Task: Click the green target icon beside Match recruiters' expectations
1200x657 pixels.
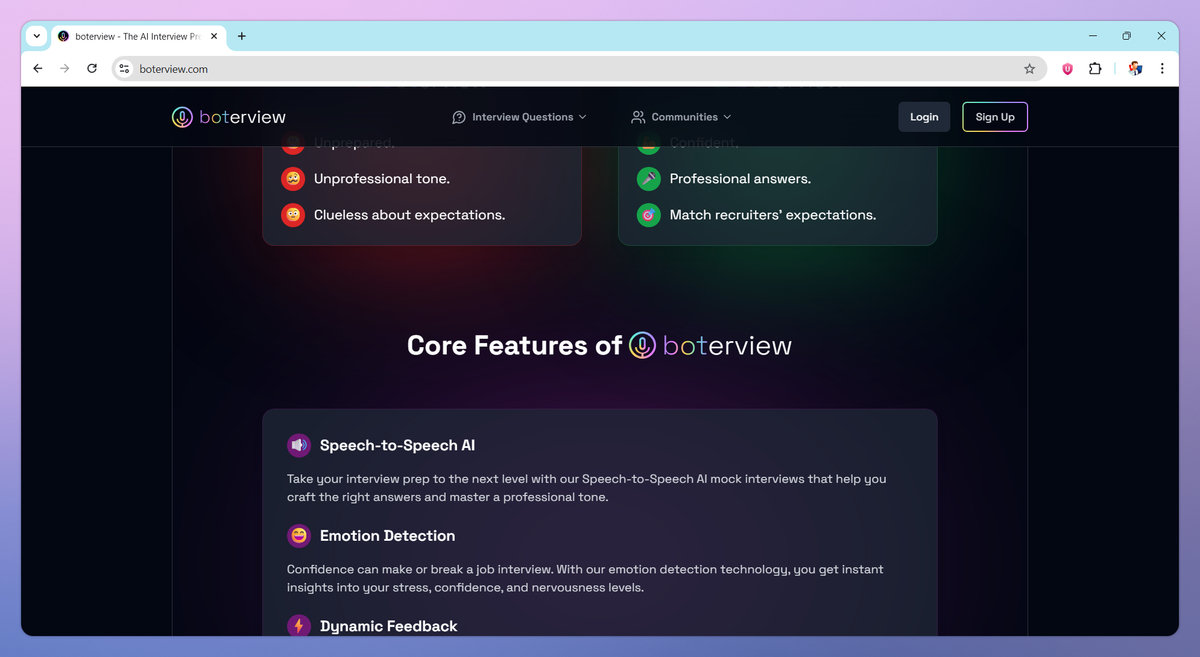Action: 649,215
